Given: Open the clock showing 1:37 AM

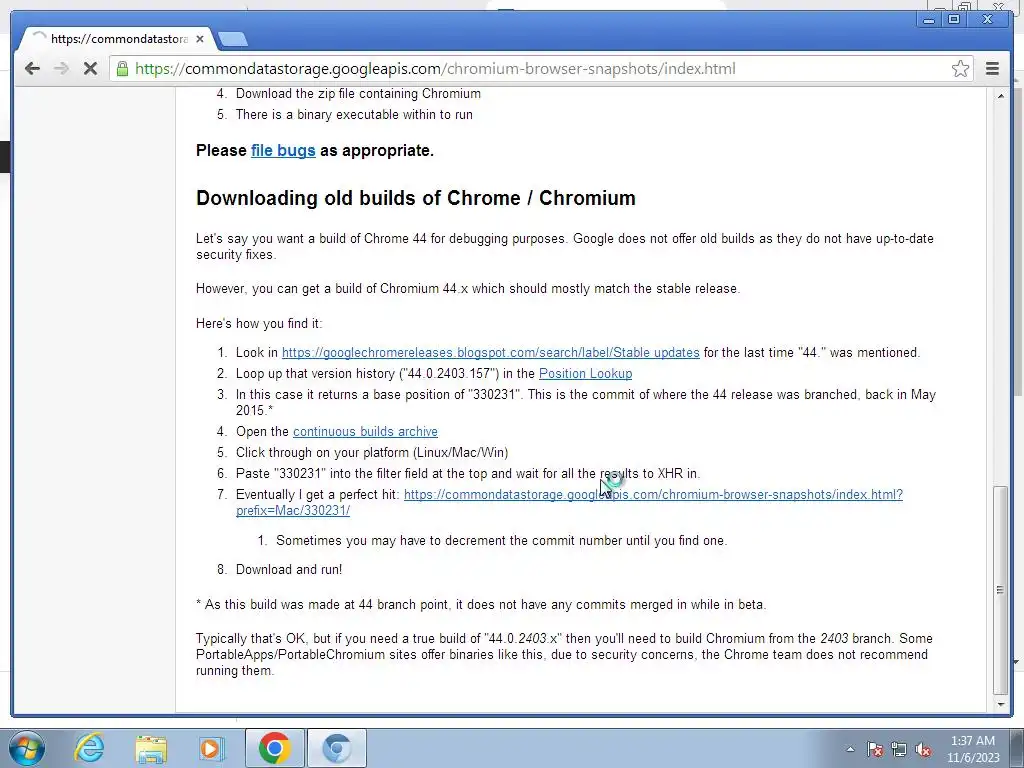Looking at the screenshot, I should (x=973, y=749).
